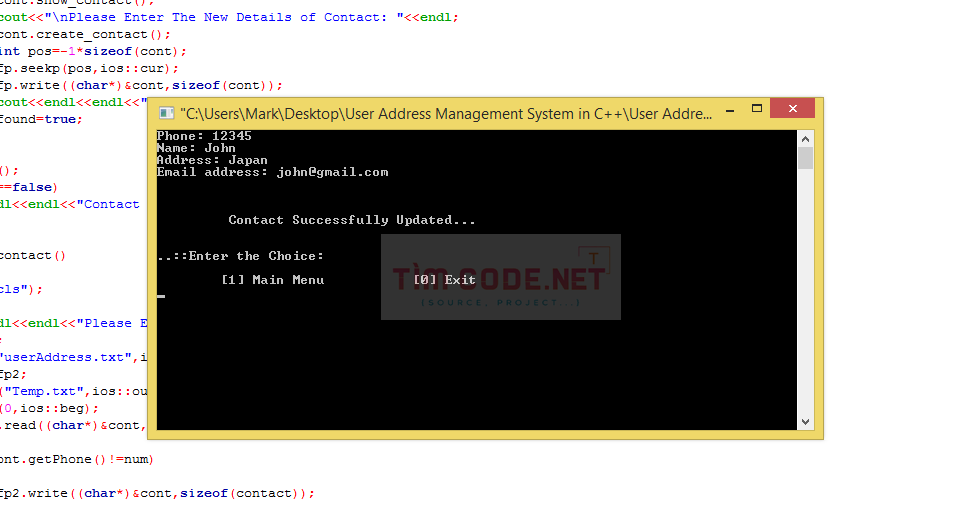Click 'fp2.write((char*)&cont,sizeof(contact));' line
The image size is (962, 513).
click(157, 493)
